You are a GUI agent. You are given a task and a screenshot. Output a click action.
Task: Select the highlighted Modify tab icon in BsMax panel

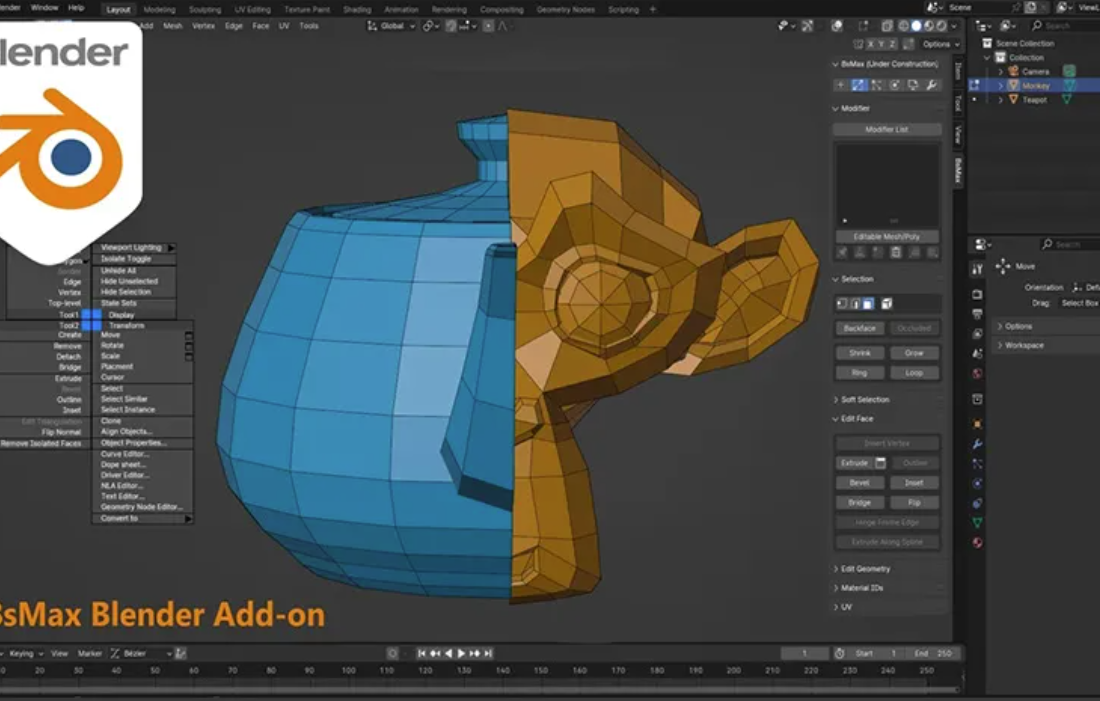(x=859, y=85)
